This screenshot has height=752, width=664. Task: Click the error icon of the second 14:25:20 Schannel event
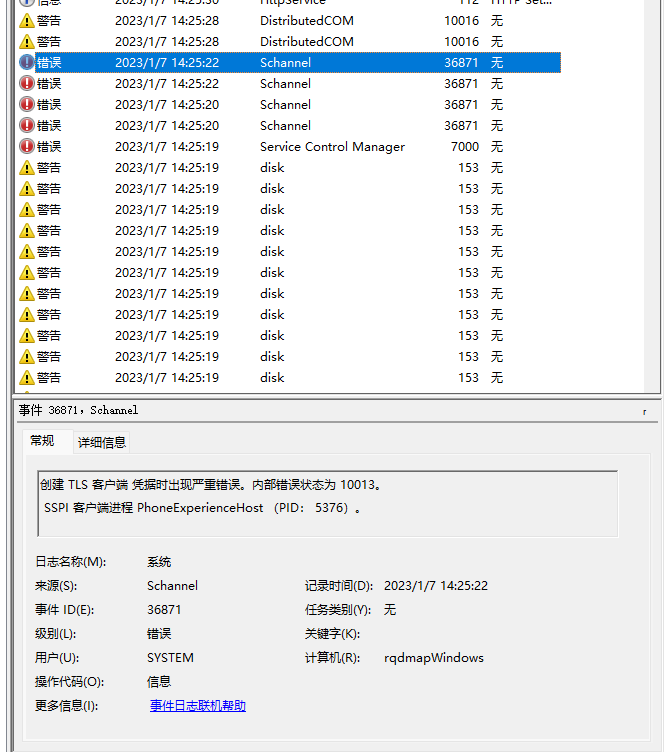[x=27, y=126]
